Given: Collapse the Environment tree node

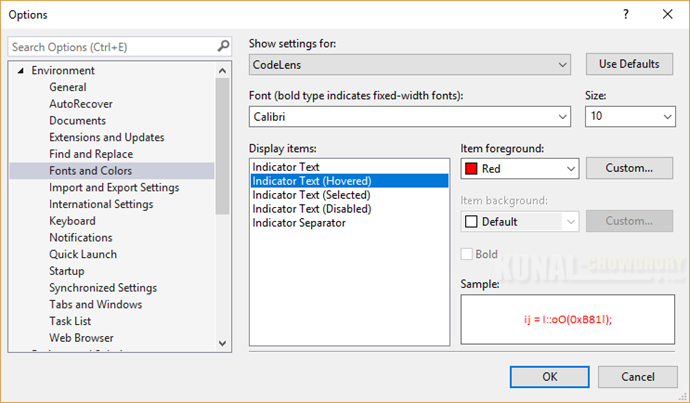Looking at the screenshot, I should point(21,71).
